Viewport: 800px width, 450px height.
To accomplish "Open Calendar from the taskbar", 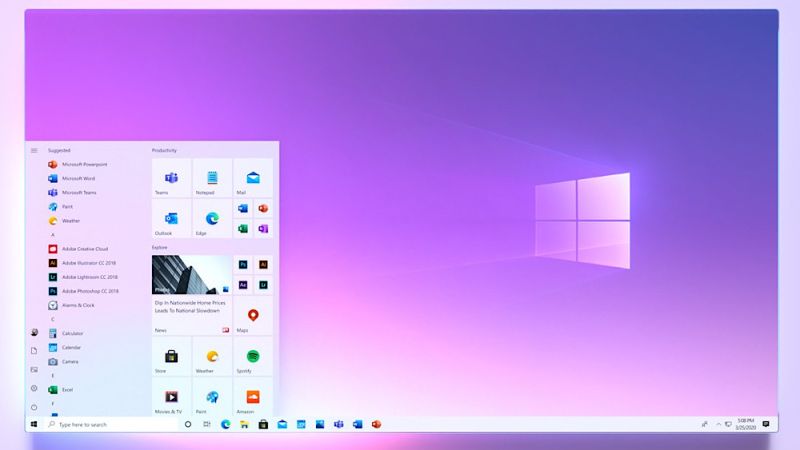I will point(301,424).
